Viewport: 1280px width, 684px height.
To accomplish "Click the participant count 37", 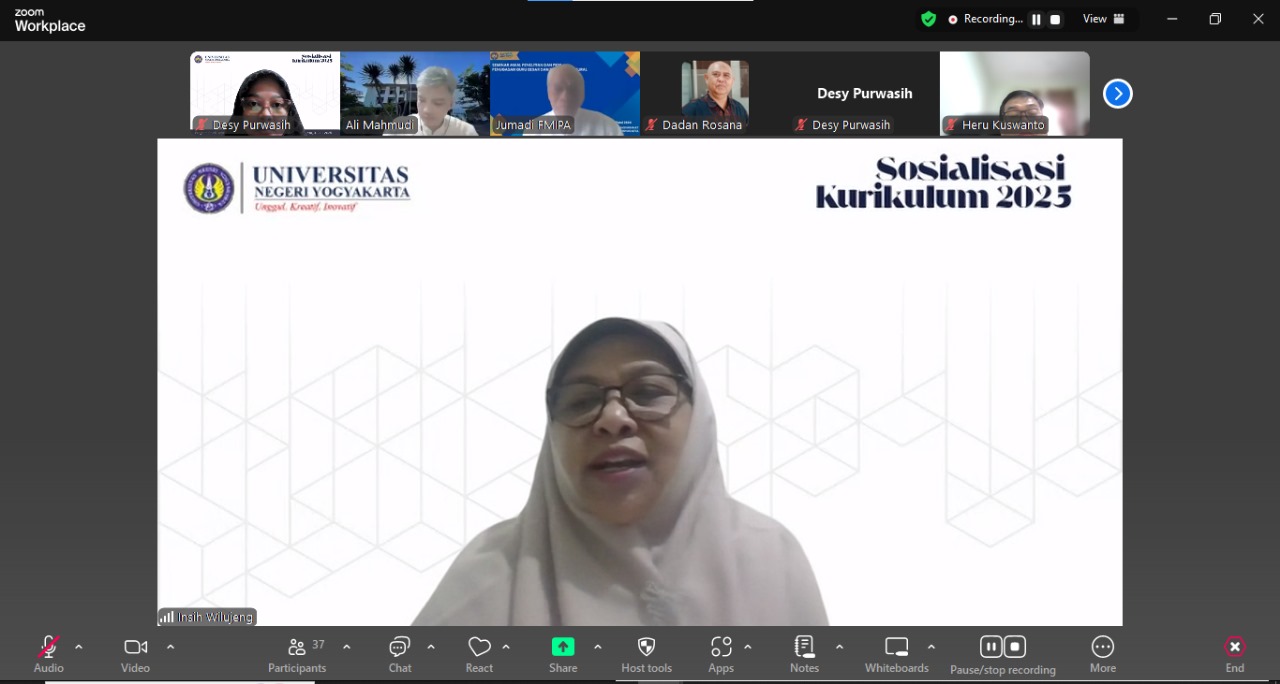I will tap(318, 645).
